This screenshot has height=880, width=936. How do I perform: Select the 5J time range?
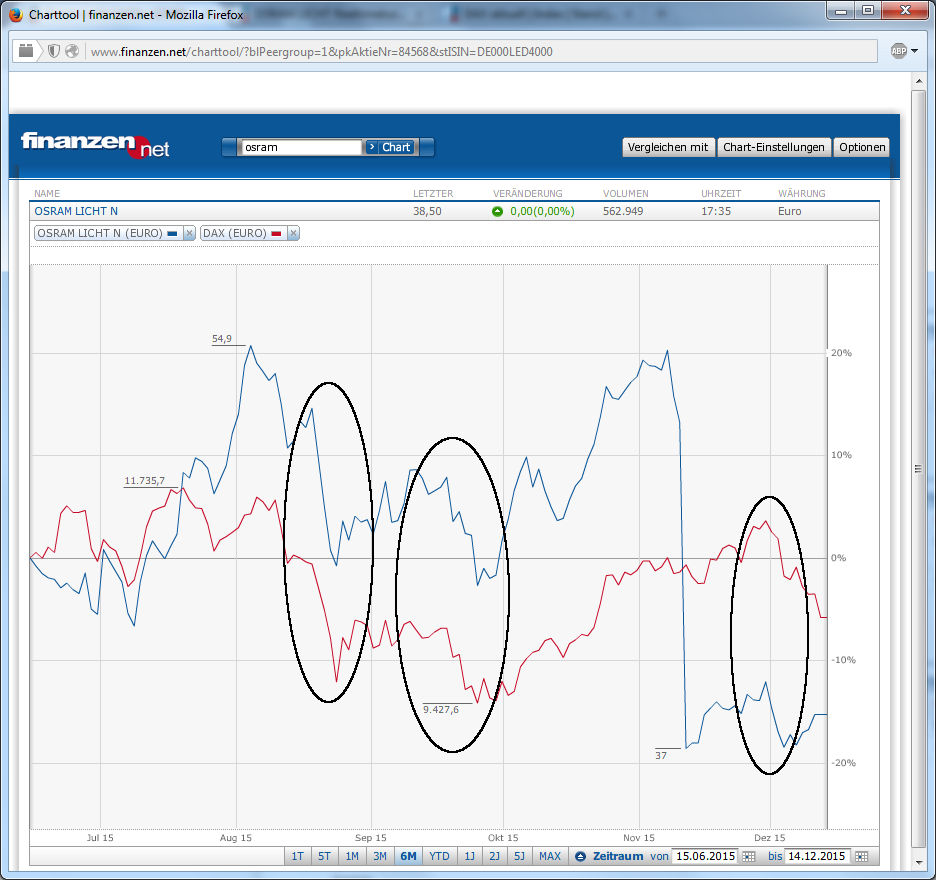tap(519, 856)
